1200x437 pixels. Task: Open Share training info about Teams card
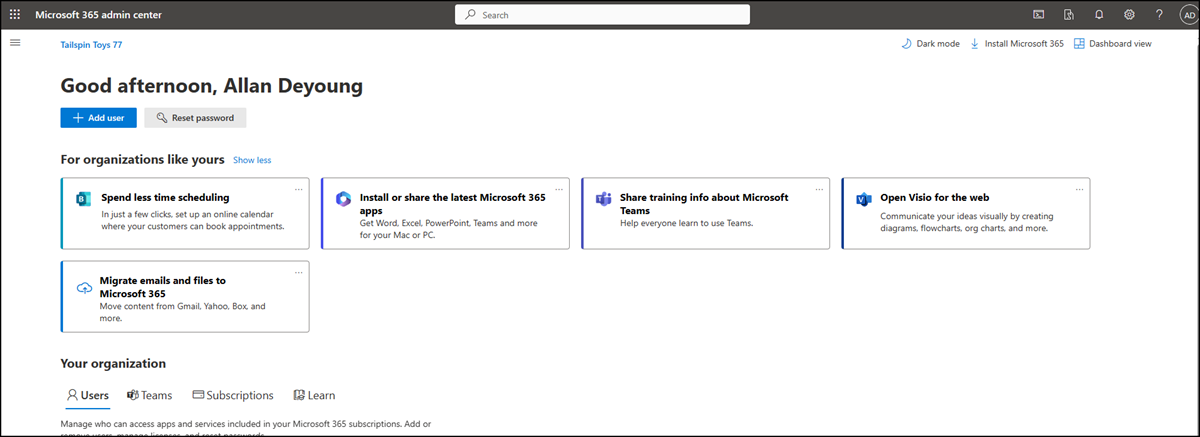(705, 213)
